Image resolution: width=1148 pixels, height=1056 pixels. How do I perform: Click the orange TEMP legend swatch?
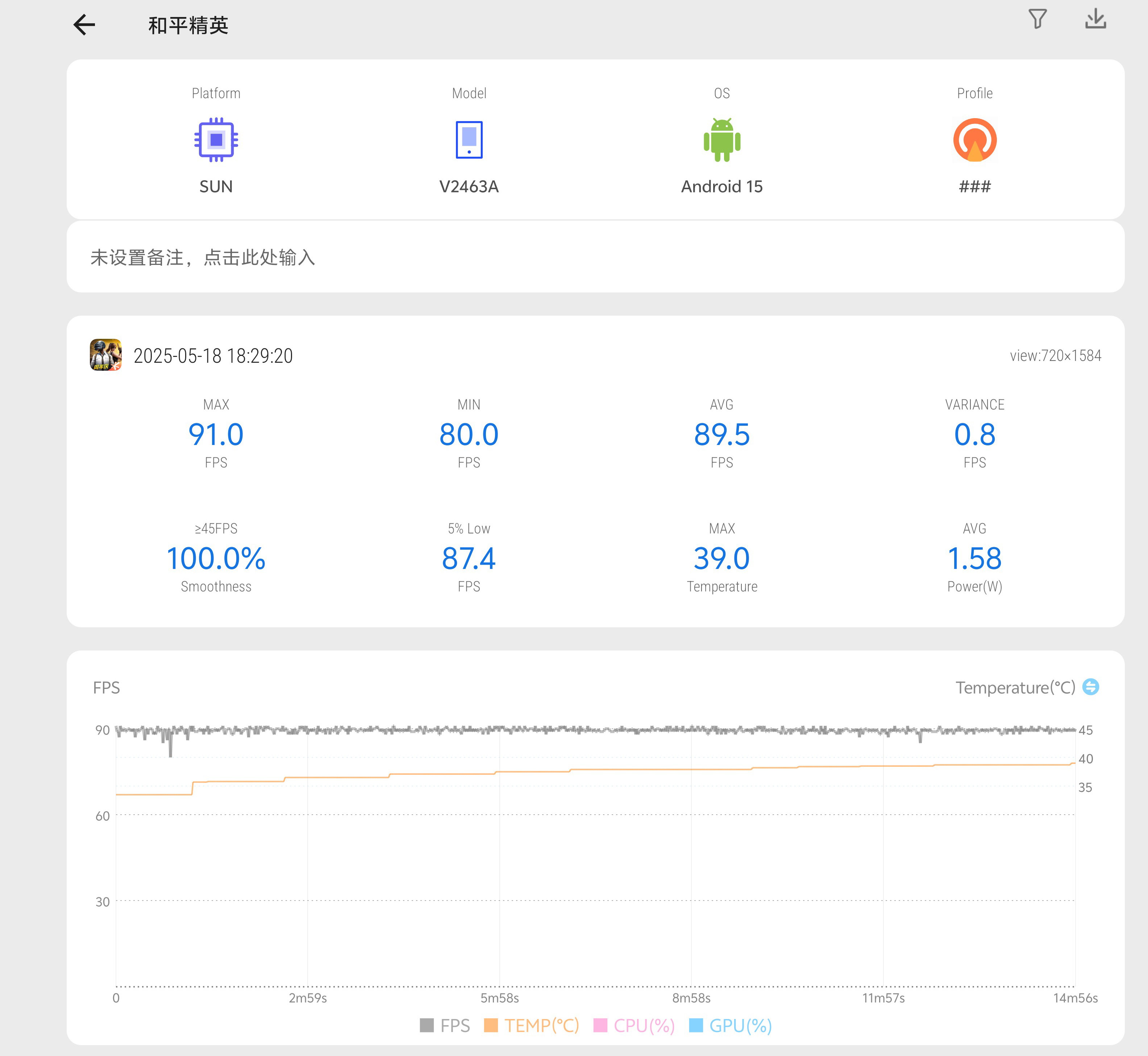(491, 1026)
